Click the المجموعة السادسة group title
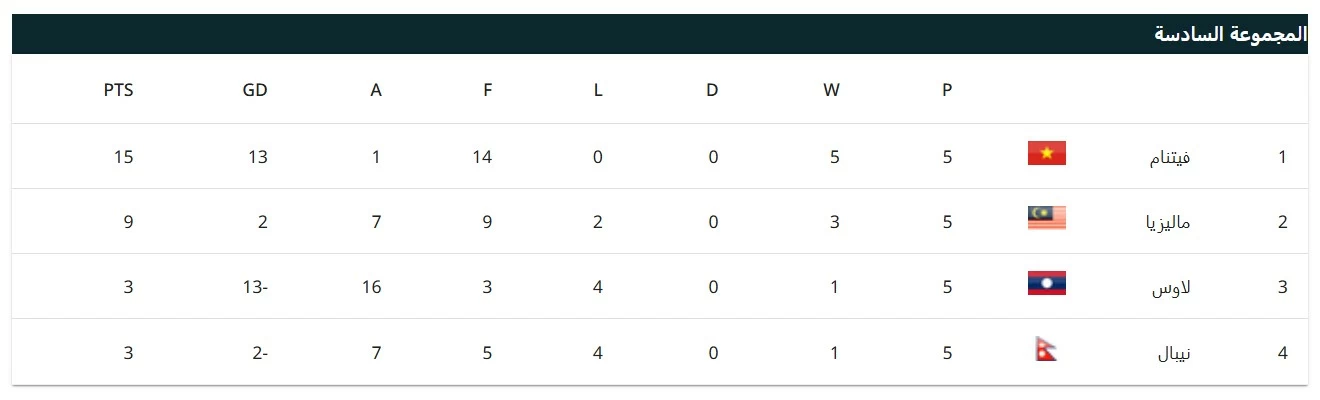1320x400 pixels. click(x=1230, y=34)
